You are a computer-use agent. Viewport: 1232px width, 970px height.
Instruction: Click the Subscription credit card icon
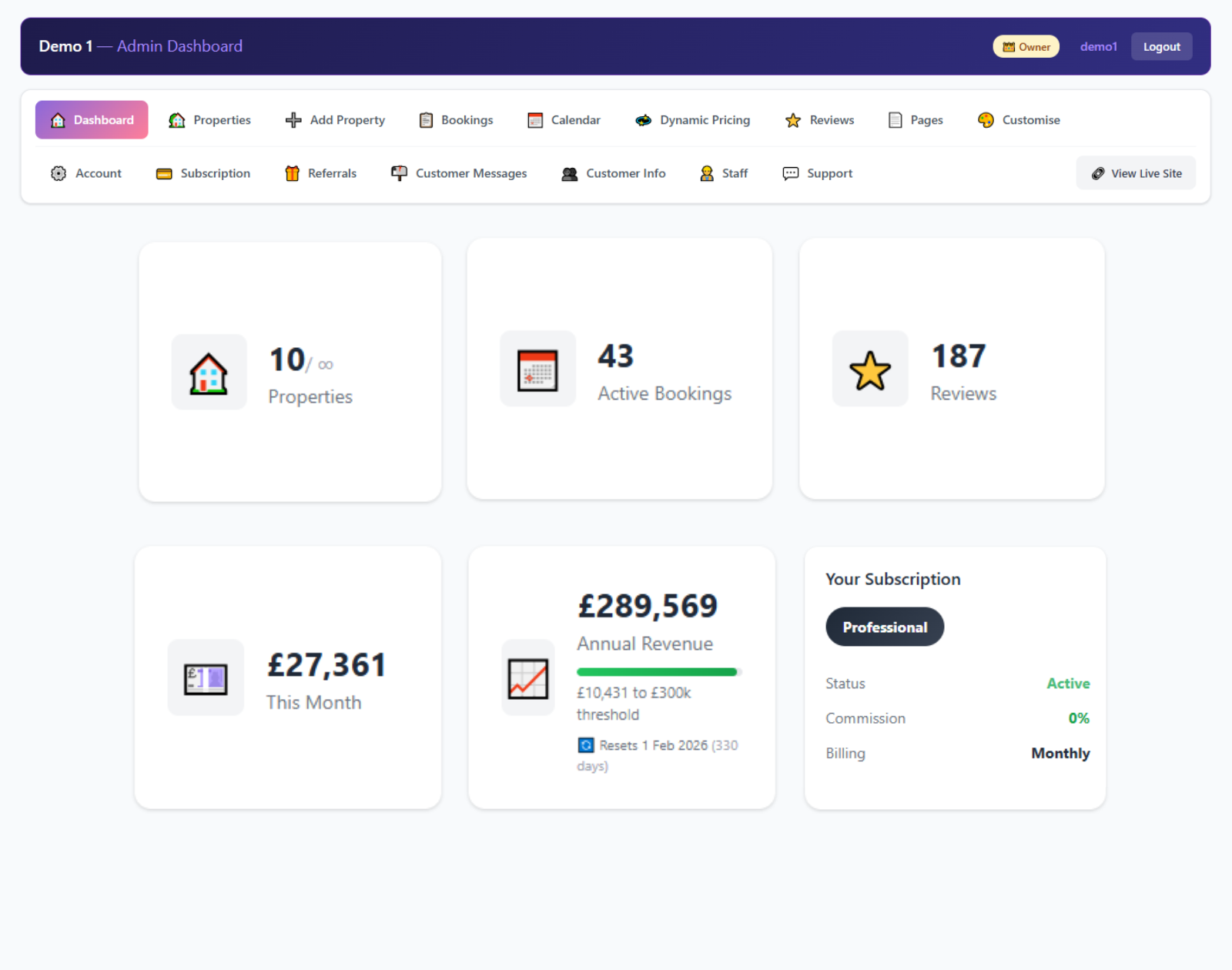164,173
